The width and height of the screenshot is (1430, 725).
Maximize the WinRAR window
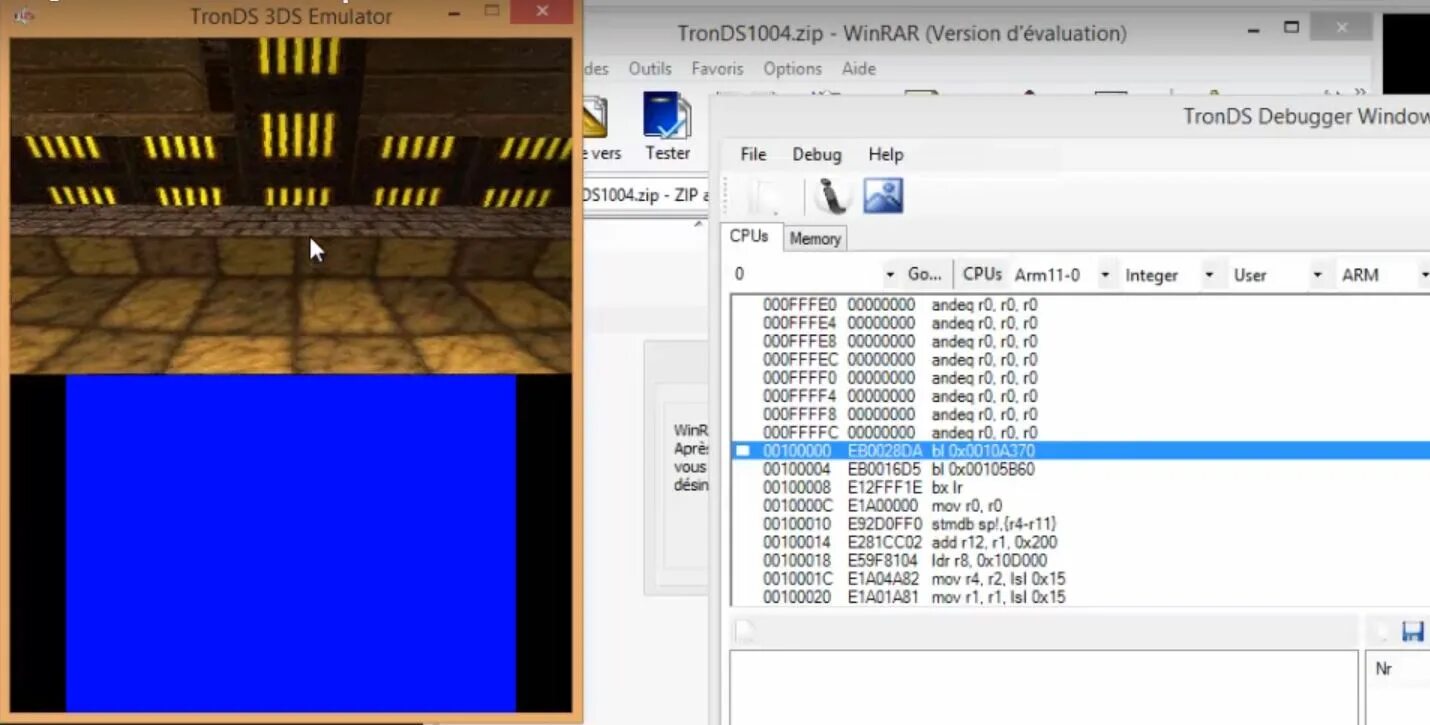(1292, 28)
